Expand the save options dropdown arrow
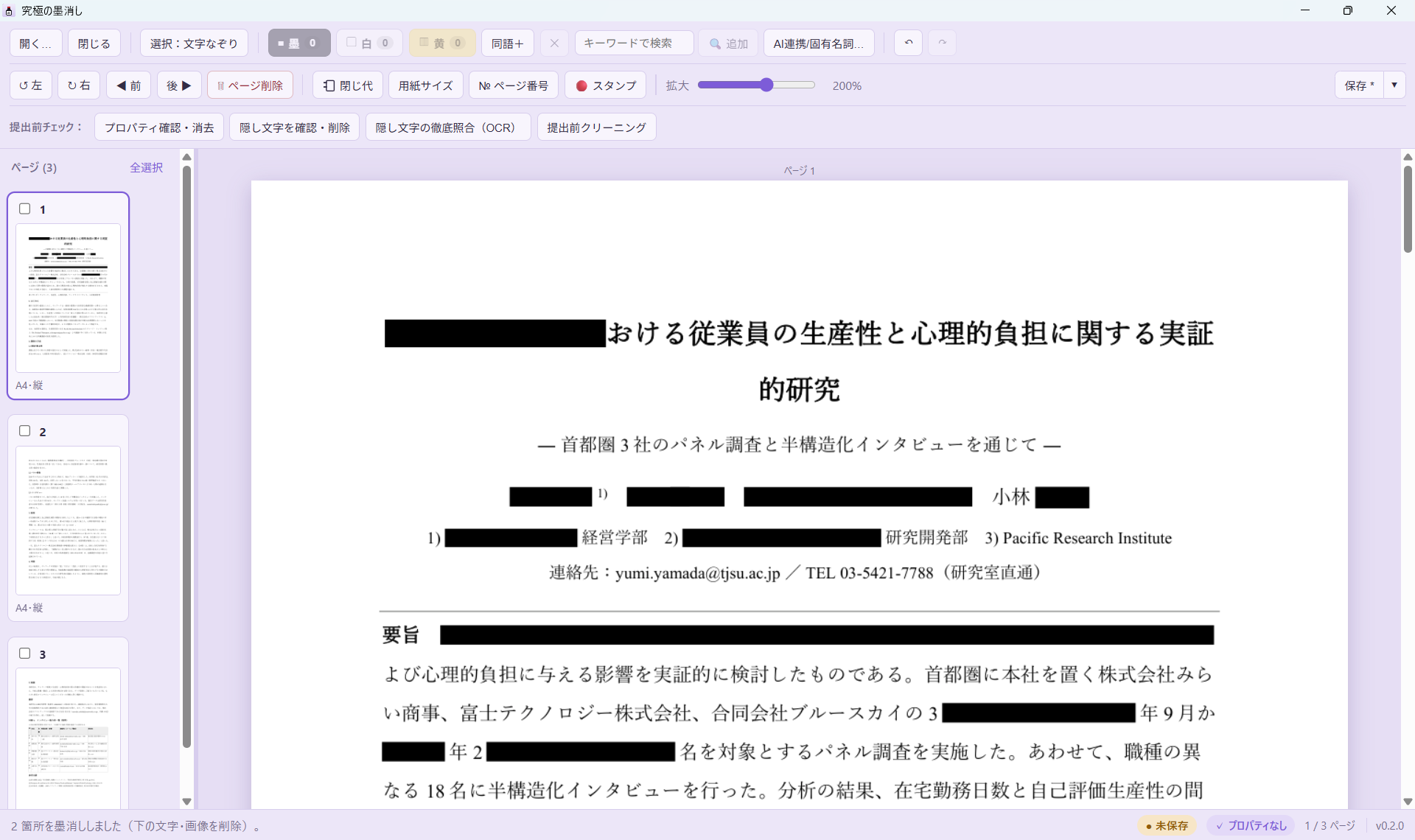Image resolution: width=1415 pixels, height=840 pixels. [1394, 85]
